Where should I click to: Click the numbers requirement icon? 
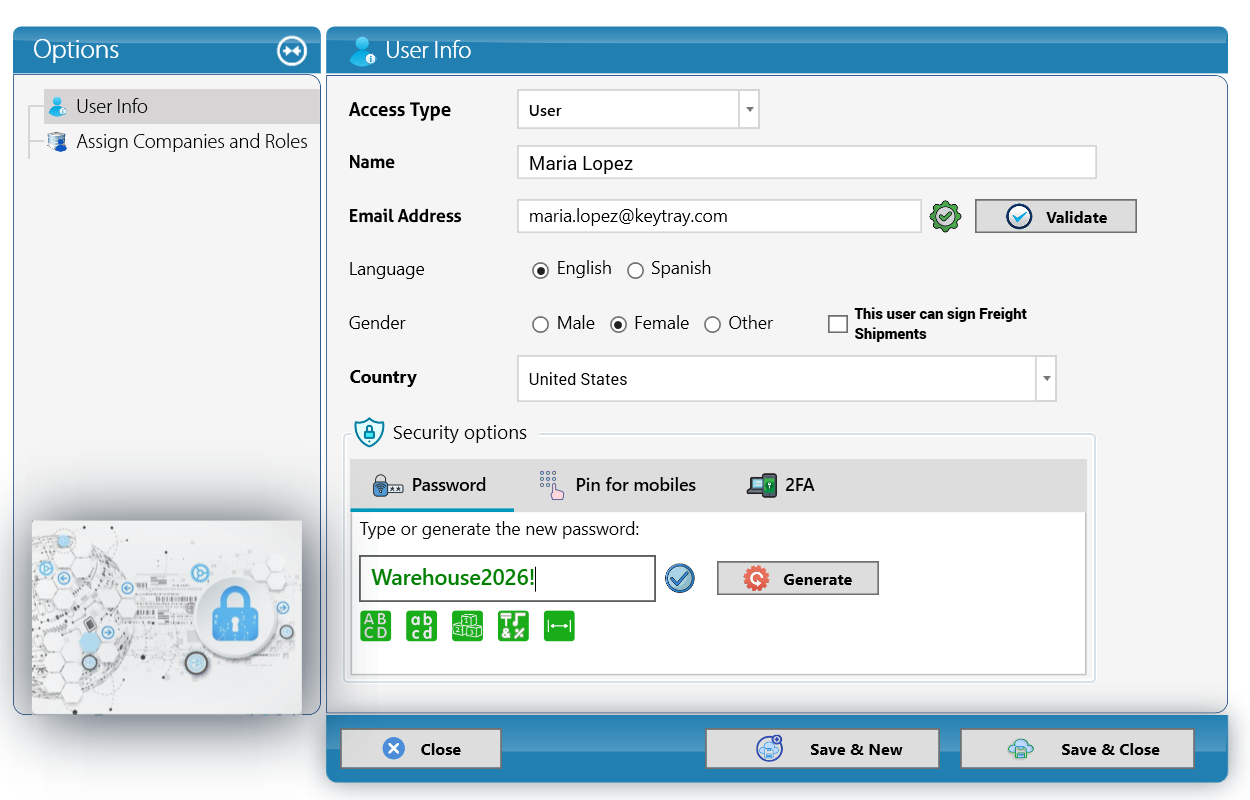click(x=468, y=626)
